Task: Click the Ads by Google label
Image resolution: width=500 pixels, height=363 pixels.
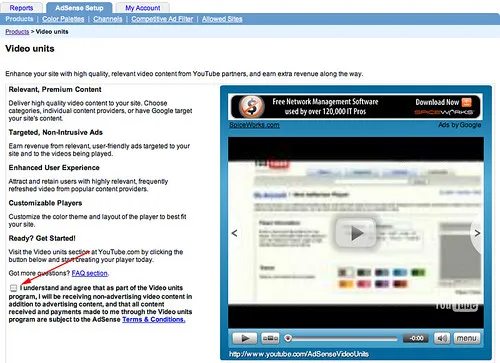Action: pyautogui.click(x=459, y=125)
